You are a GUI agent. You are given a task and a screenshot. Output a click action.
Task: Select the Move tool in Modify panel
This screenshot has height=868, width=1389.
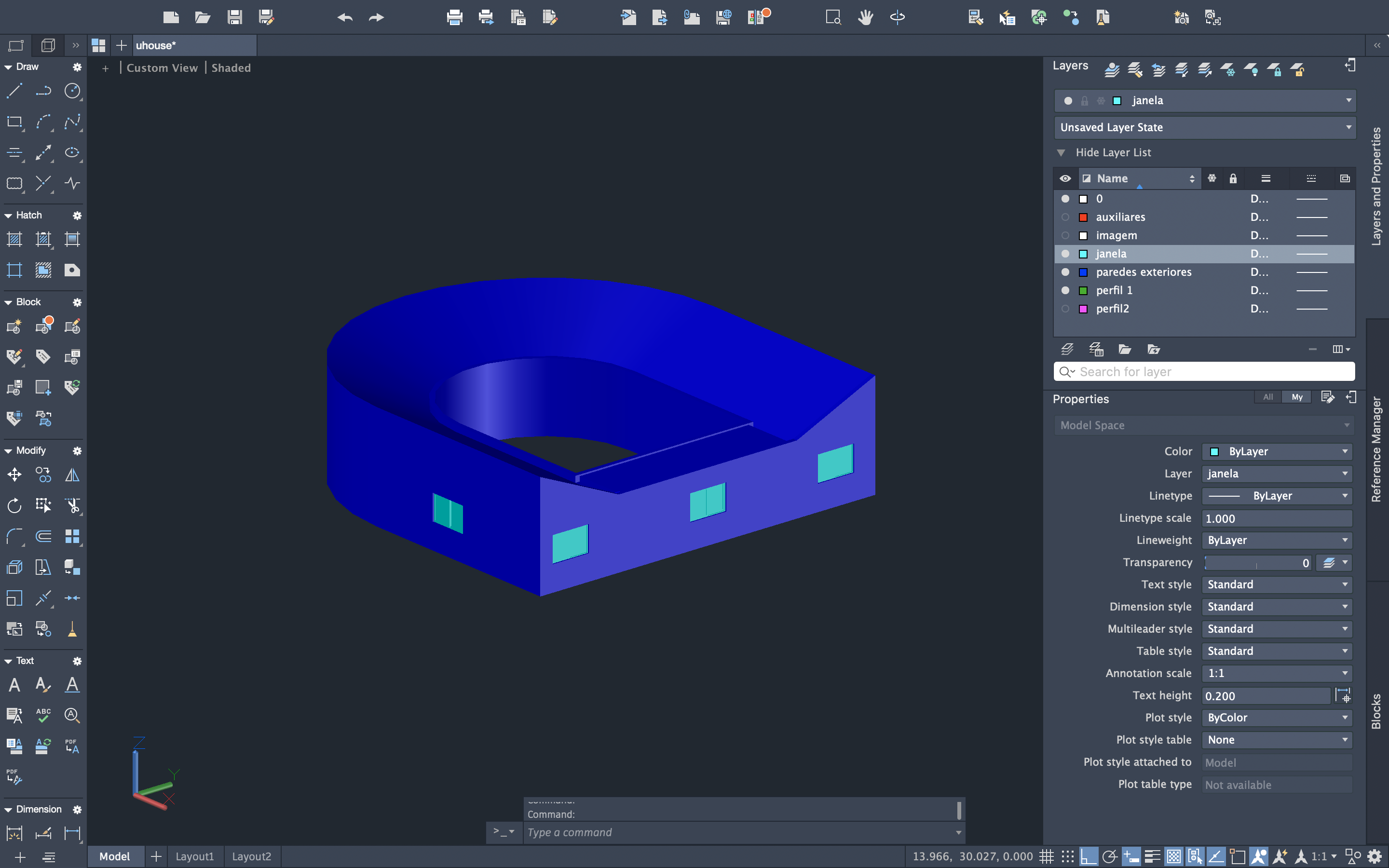pos(14,475)
